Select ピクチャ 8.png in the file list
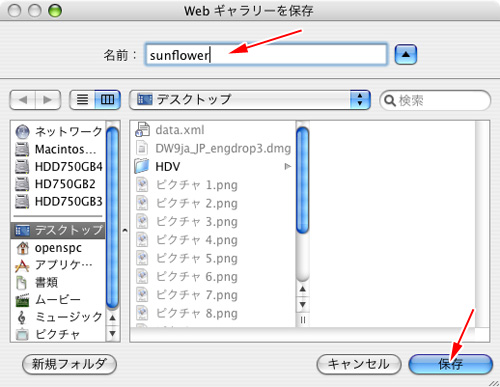Screen dimensions: 500x387 tap(214, 313)
